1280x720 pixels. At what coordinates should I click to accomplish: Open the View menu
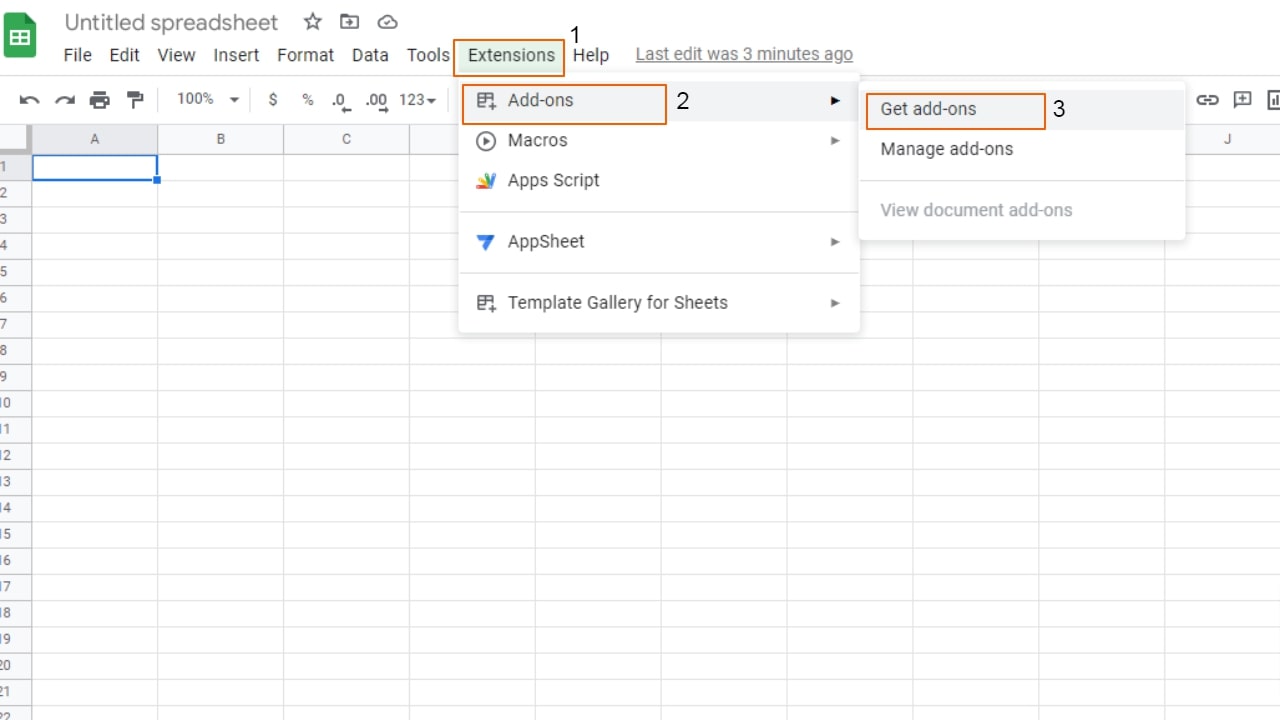[x=176, y=55]
